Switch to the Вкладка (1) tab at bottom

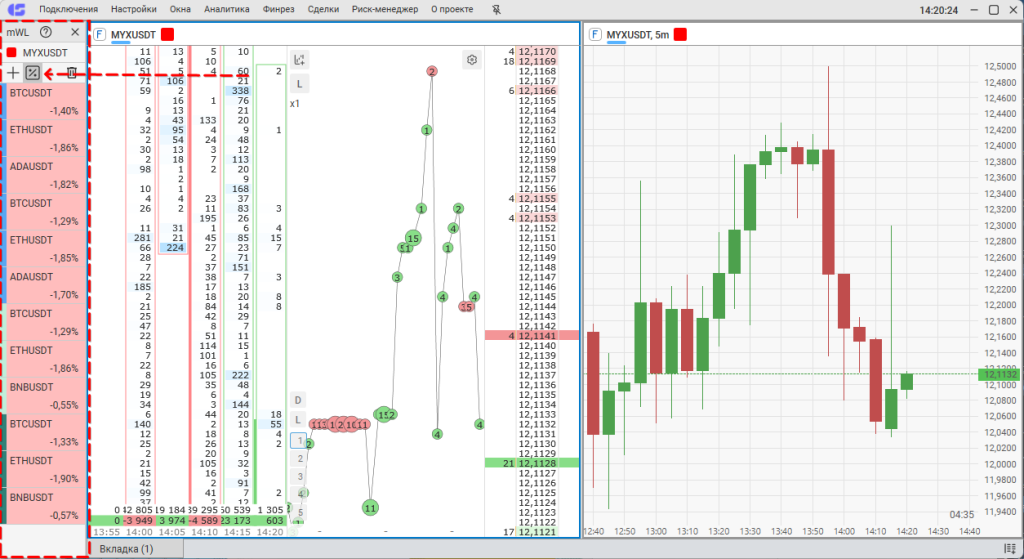(x=126, y=549)
